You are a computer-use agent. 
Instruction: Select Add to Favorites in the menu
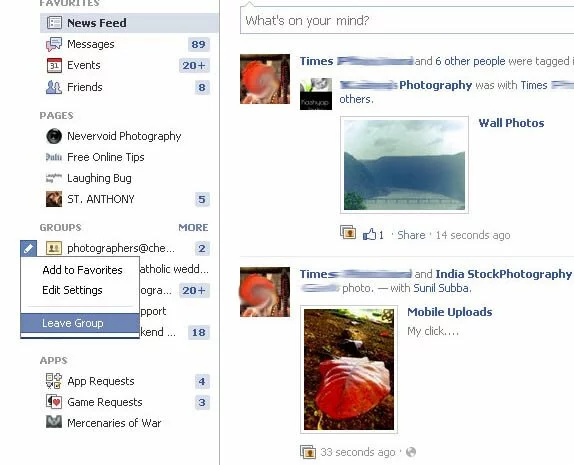[x=82, y=270]
